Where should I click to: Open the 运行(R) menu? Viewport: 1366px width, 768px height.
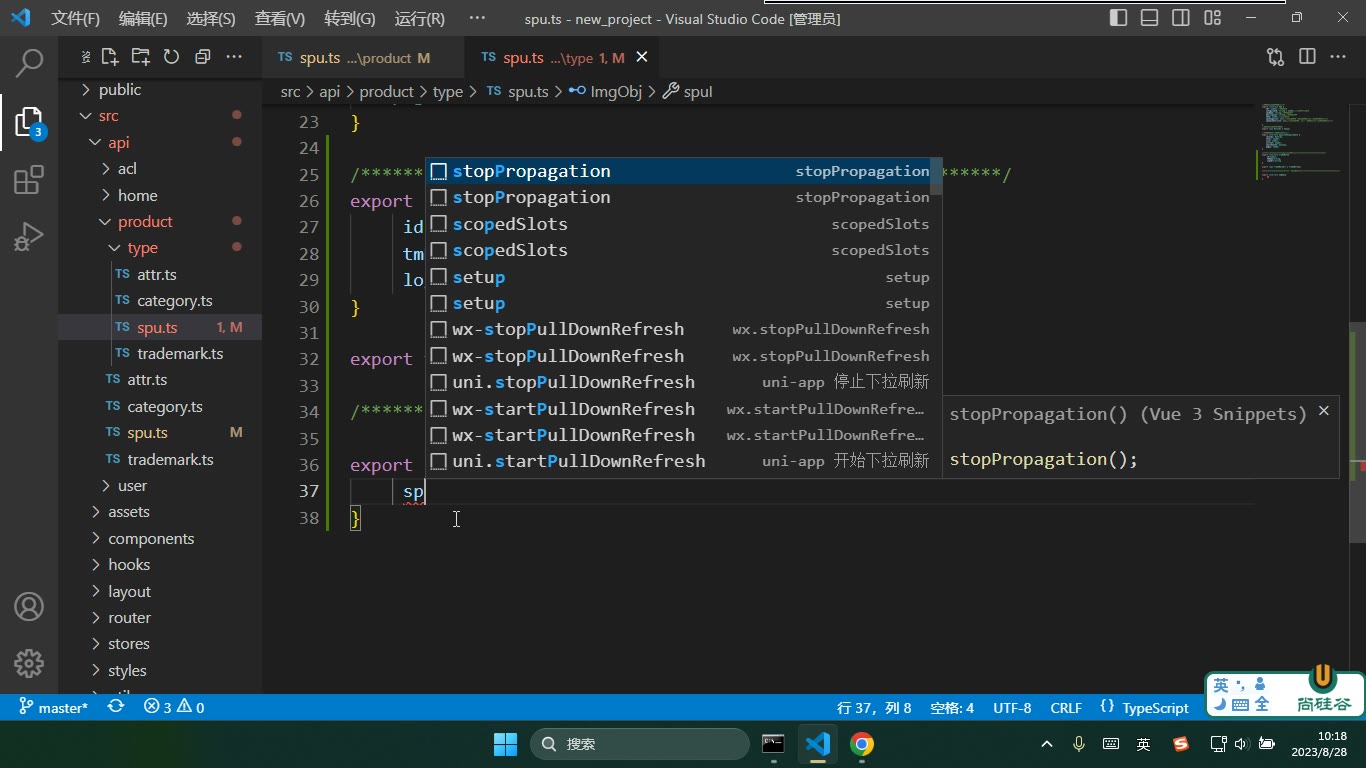point(420,18)
